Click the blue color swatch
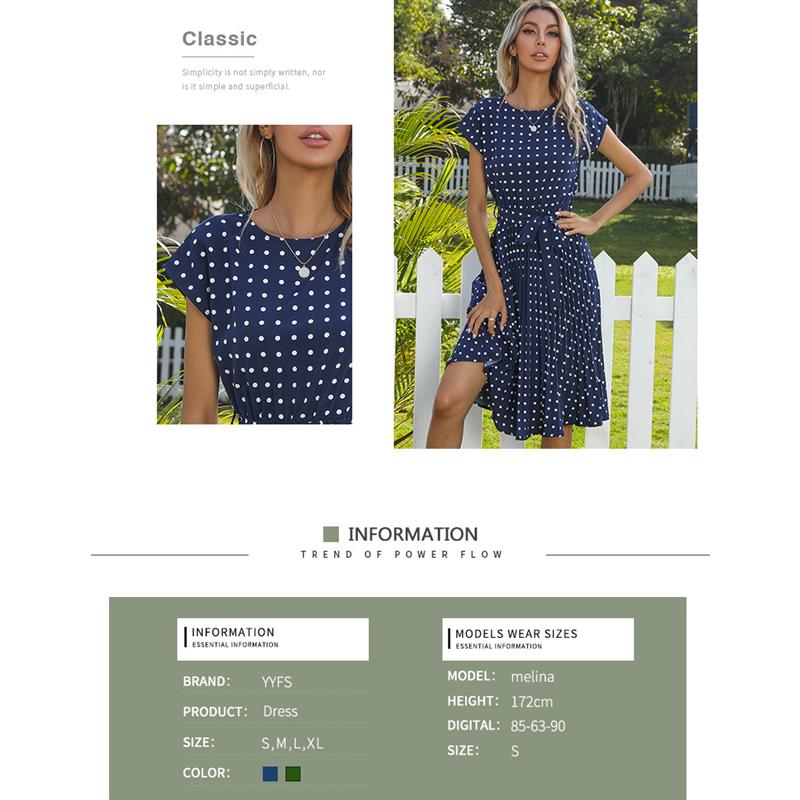 pos(270,773)
